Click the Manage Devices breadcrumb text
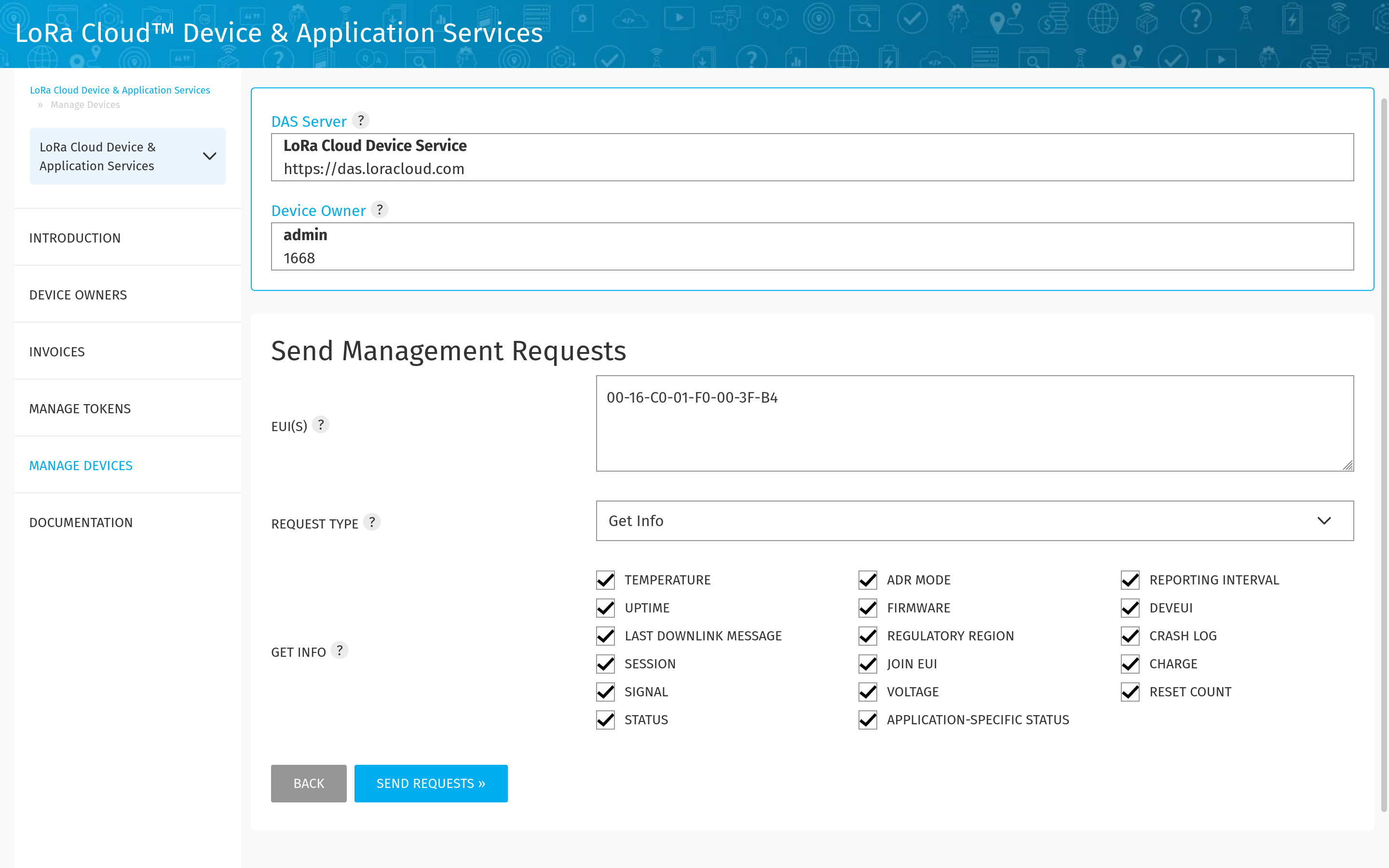 85,105
